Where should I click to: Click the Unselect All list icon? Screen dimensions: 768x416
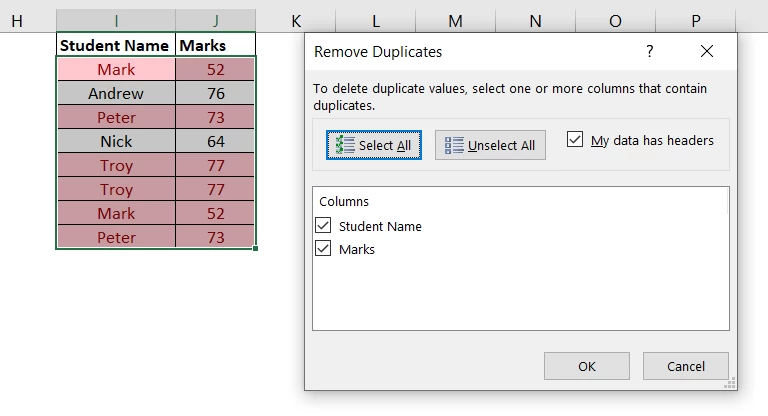click(454, 145)
